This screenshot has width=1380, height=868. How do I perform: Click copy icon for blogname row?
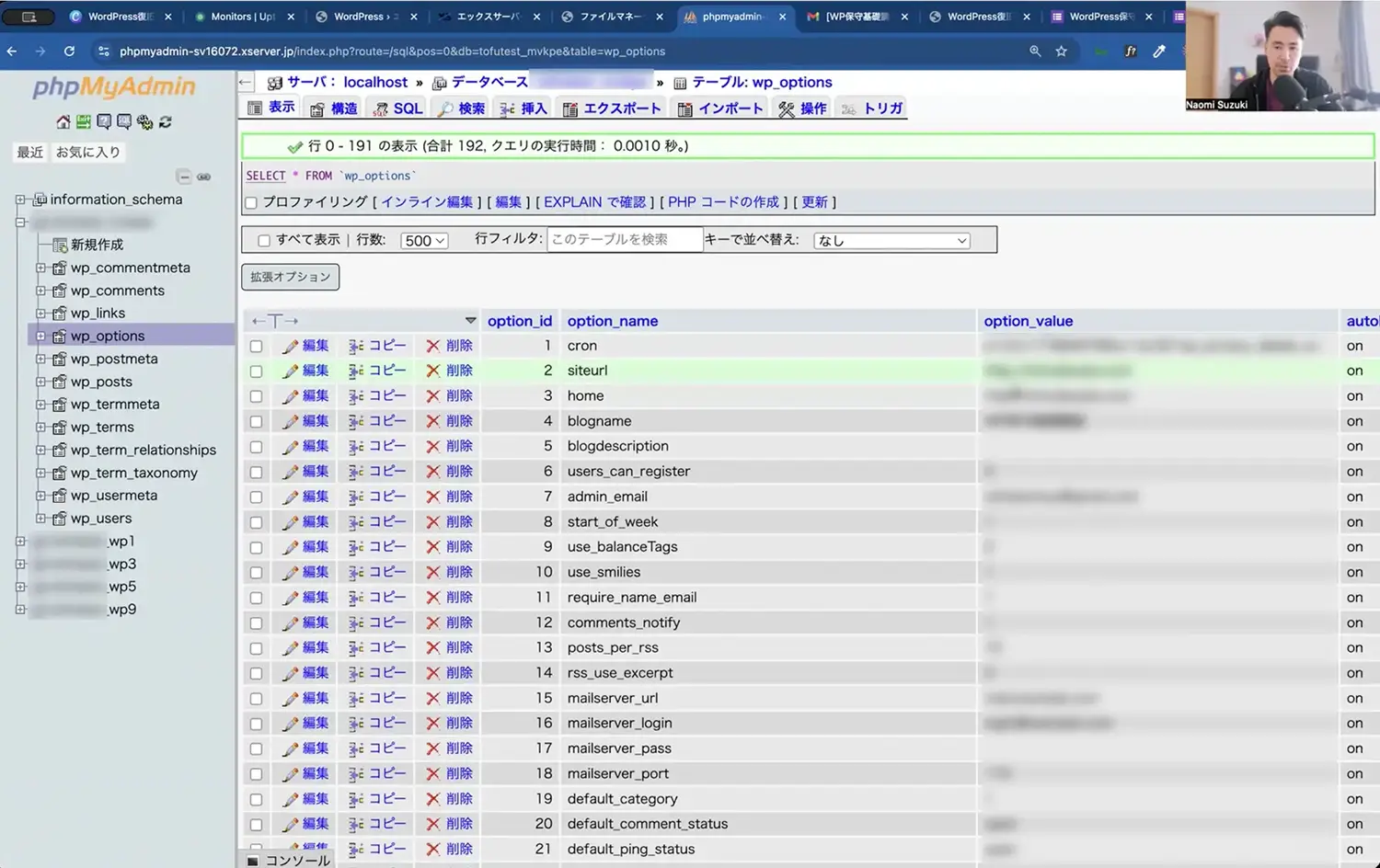(356, 421)
